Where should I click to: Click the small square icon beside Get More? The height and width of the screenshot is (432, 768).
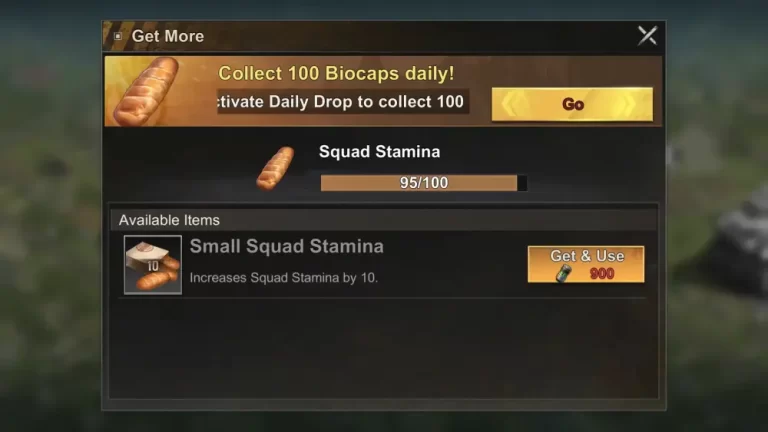tap(118, 36)
